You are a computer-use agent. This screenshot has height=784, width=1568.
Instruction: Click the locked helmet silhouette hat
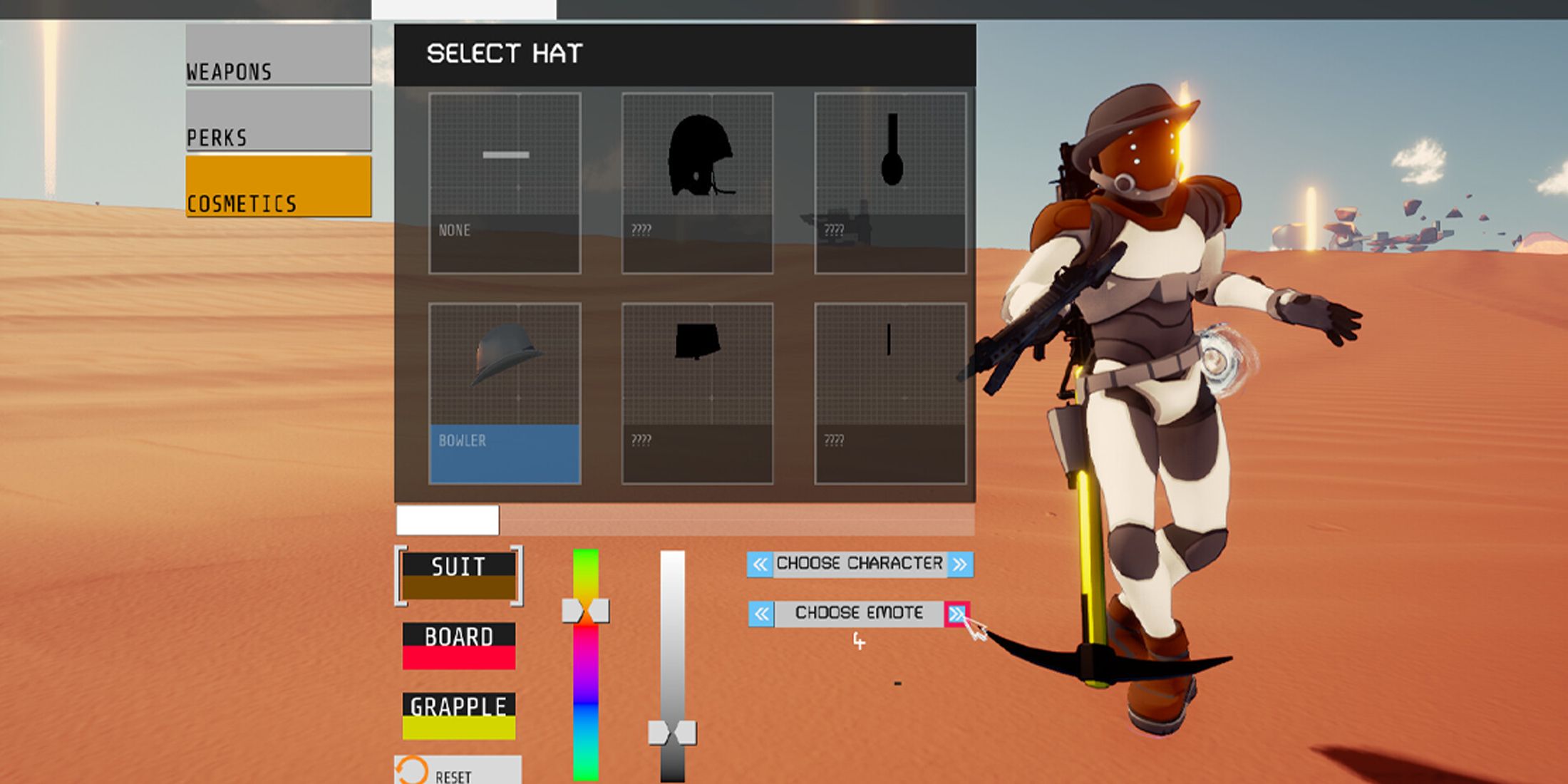pos(697,183)
